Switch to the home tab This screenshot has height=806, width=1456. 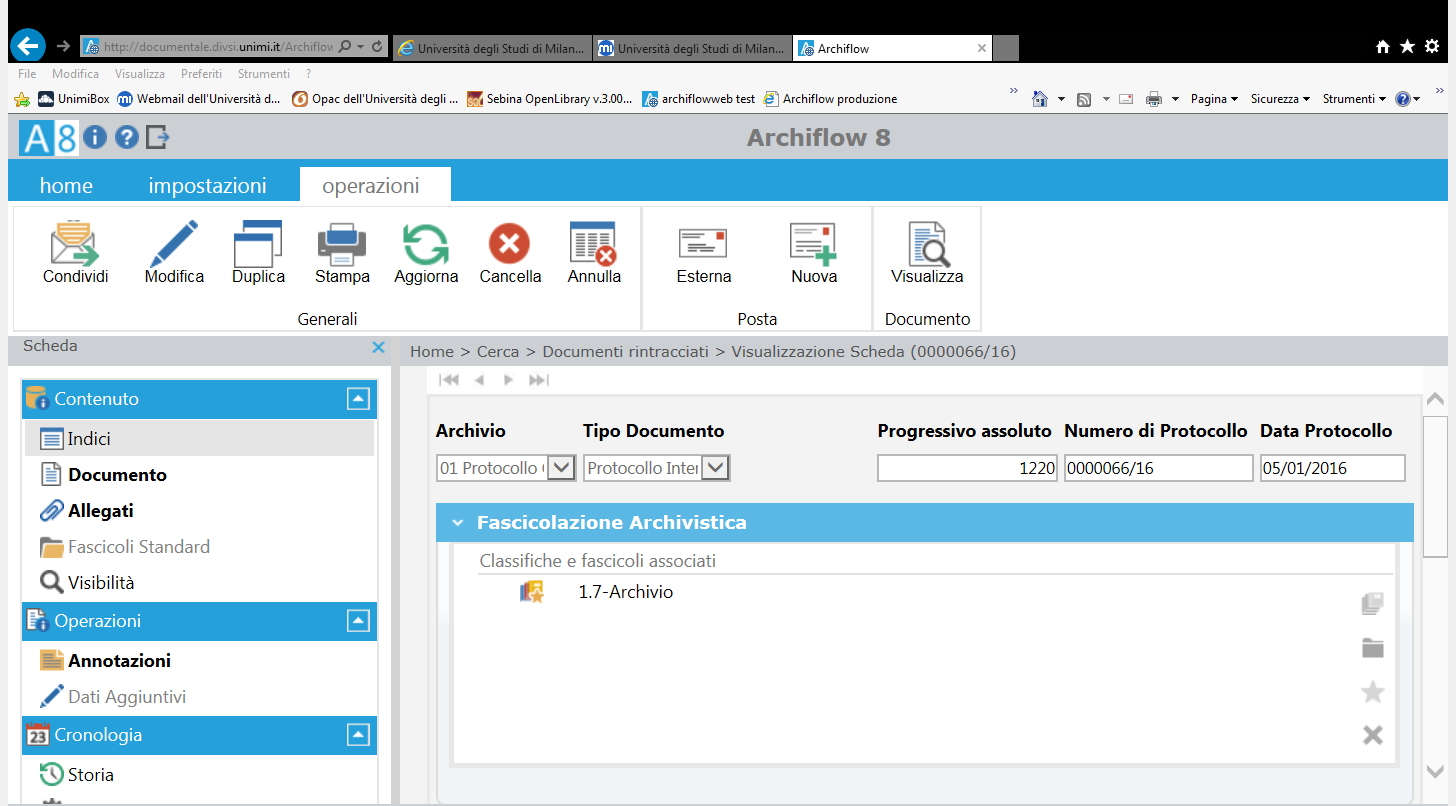(x=66, y=186)
